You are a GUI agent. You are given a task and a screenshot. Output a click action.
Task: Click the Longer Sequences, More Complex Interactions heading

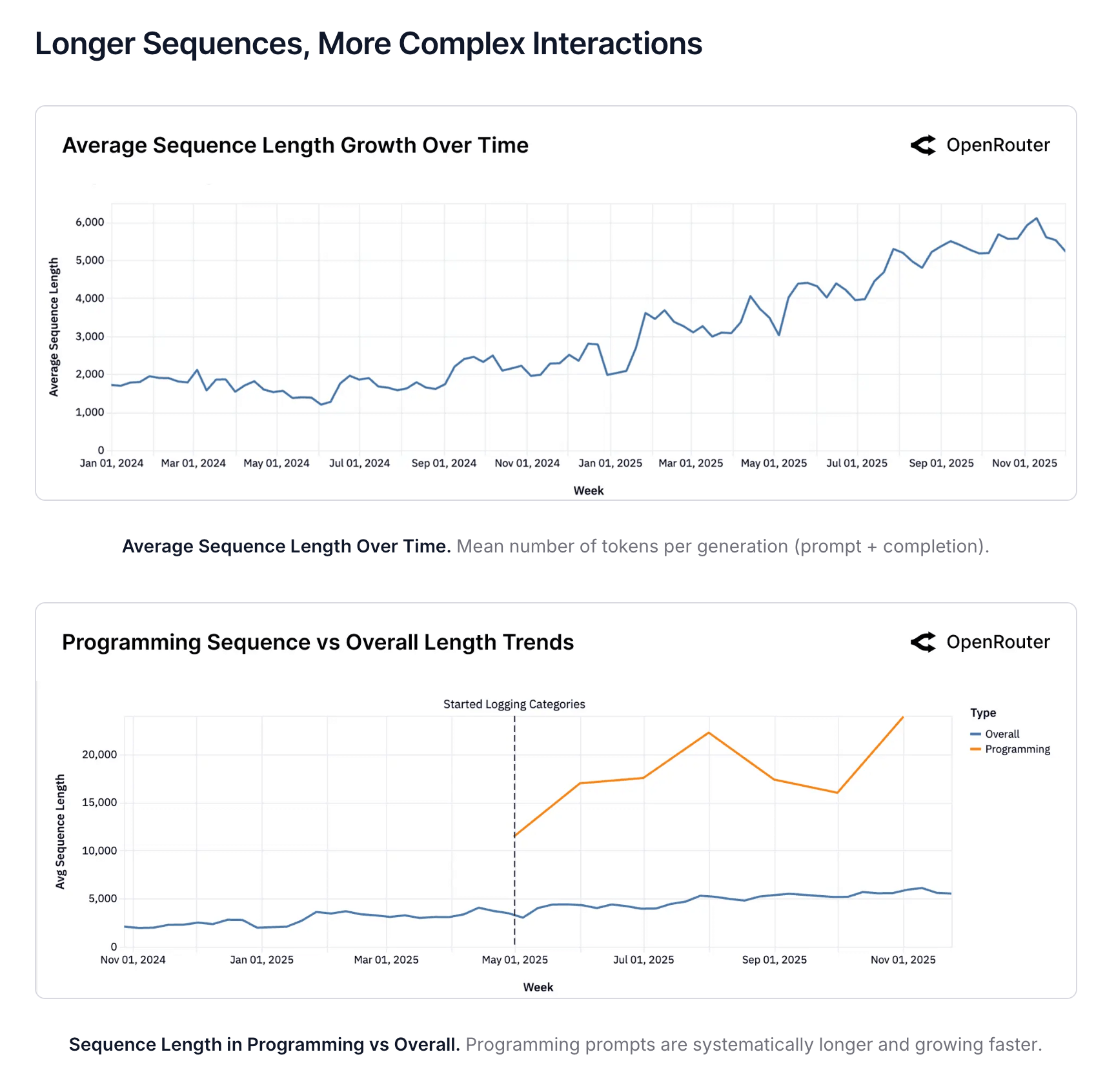coord(368,44)
